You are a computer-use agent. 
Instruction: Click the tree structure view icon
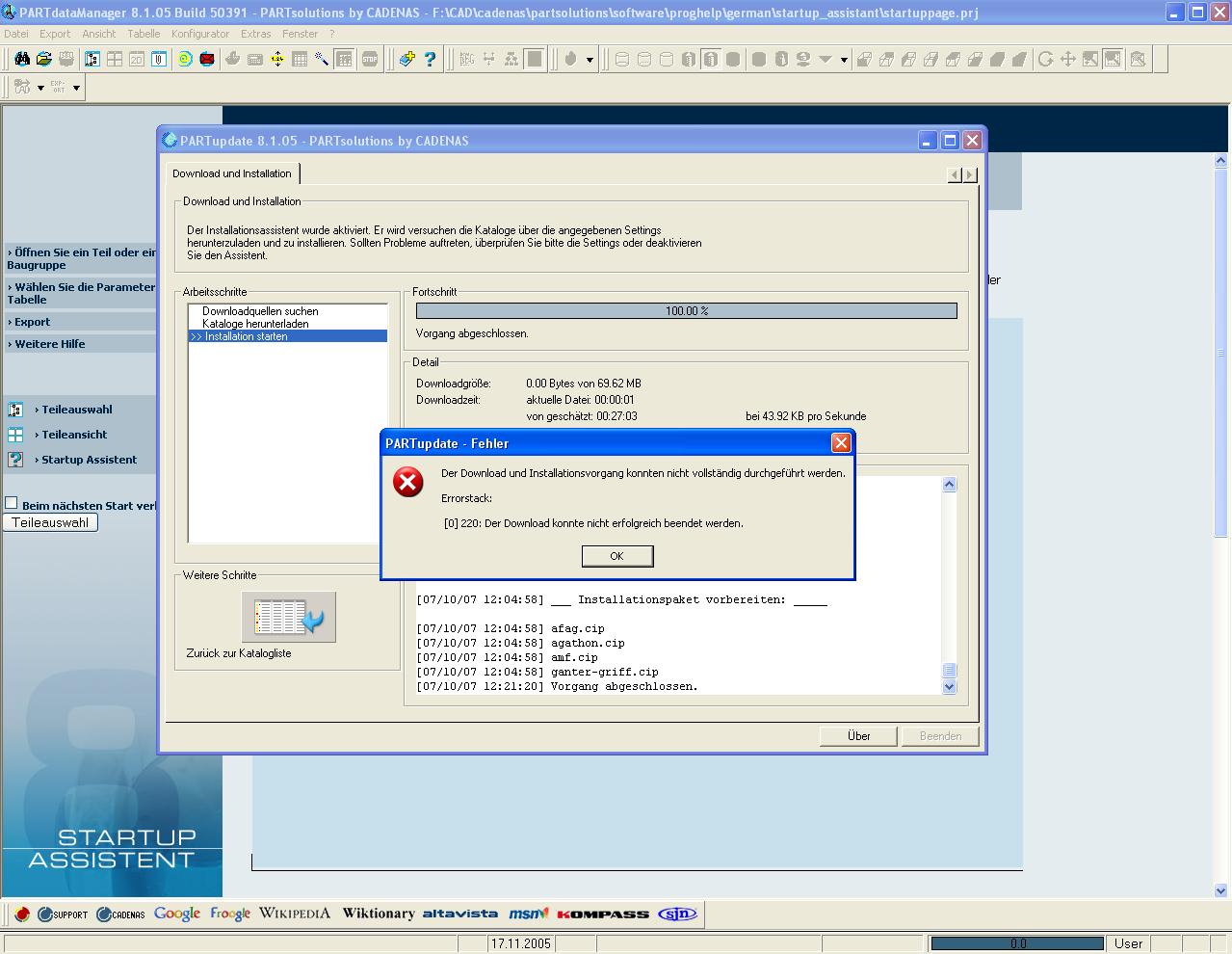click(x=92, y=60)
